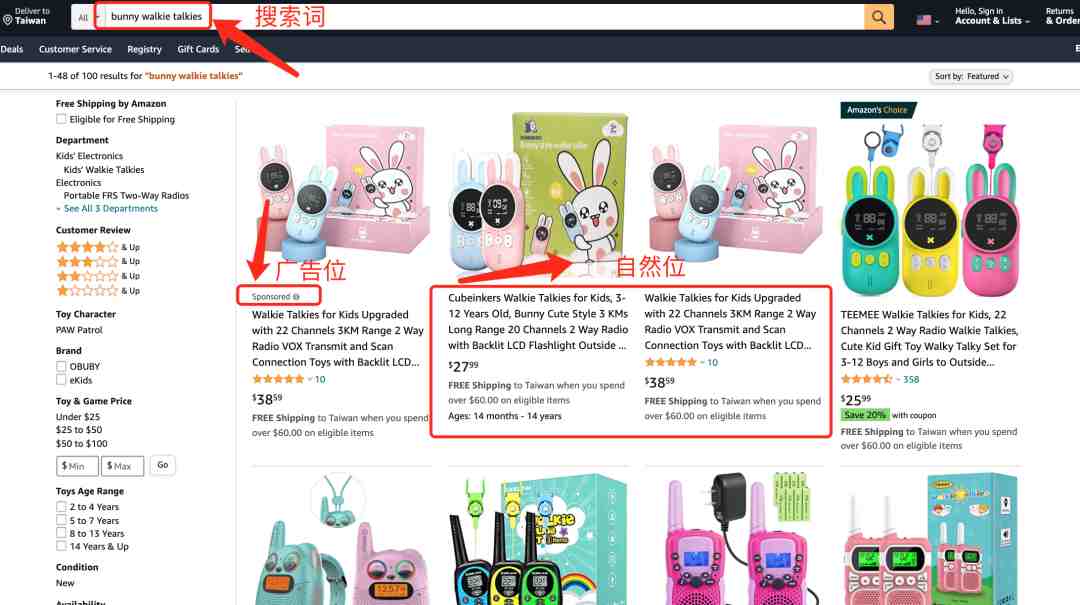The width and height of the screenshot is (1080, 605).
Task: Click TEEMEE product star rating
Action: click(x=866, y=379)
